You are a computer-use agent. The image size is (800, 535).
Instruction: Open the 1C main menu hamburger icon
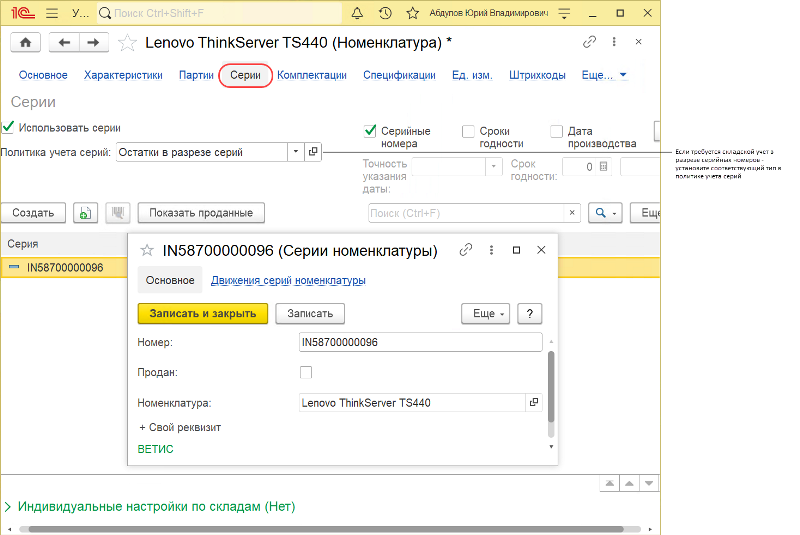click(x=52, y=13)
